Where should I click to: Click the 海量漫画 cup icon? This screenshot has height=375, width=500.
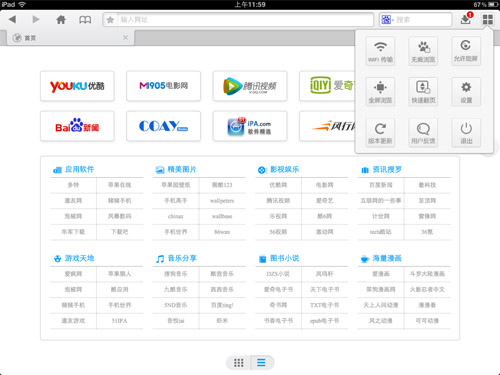tap(365, 259)
